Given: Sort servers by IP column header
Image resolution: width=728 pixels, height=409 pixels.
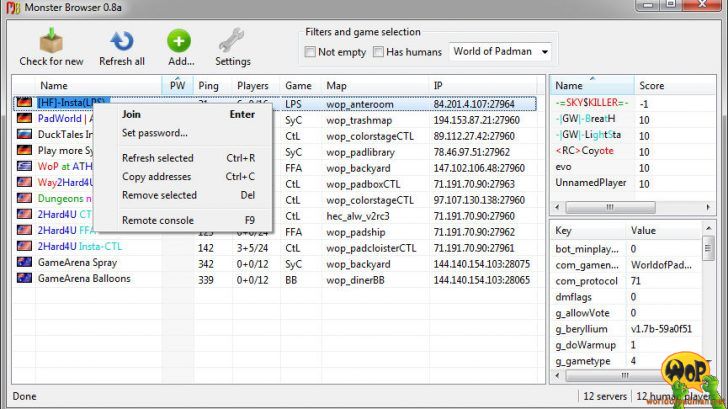Looking at the screenshot, I should [x=483, y=85].
